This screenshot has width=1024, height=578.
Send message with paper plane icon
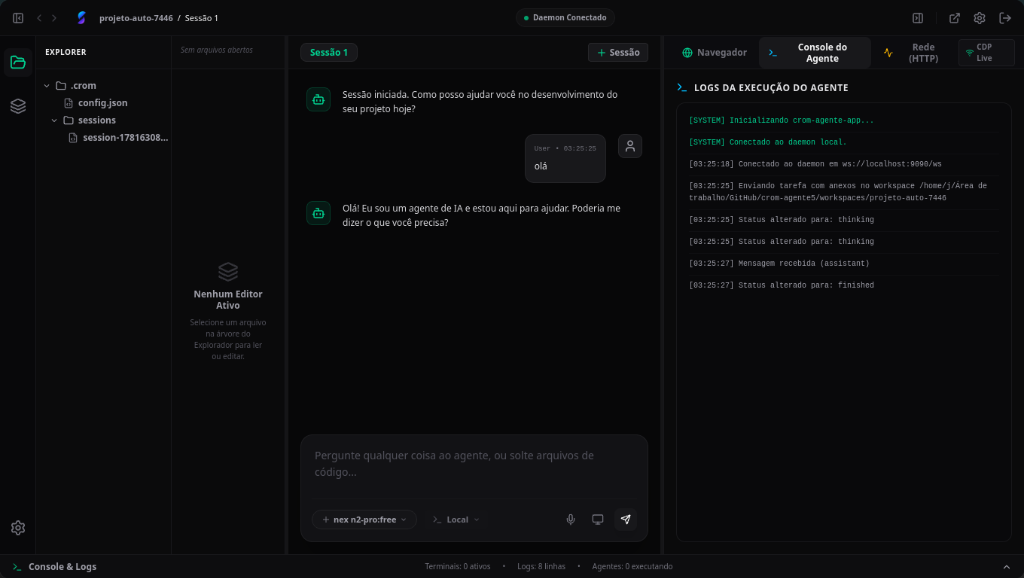pyautogui.click(x=626, y=519)
